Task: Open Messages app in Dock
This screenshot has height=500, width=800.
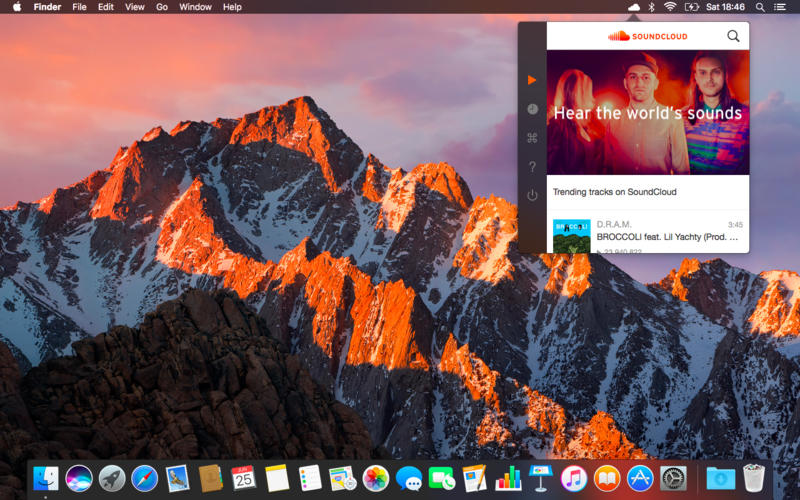Action: 409,479
